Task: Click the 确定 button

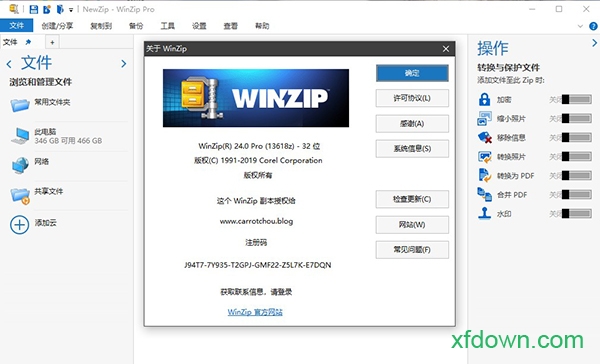Action: click(x=412, y=73)
